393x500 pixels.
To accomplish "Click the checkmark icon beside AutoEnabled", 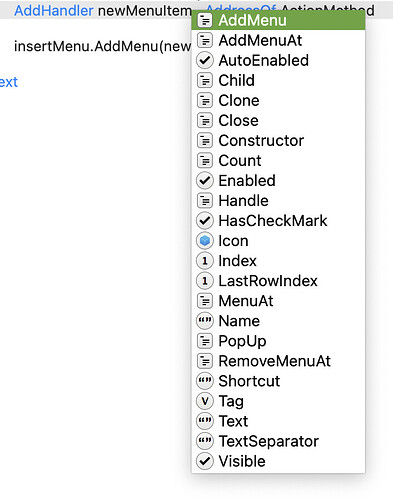I will (x=205, y=61).
